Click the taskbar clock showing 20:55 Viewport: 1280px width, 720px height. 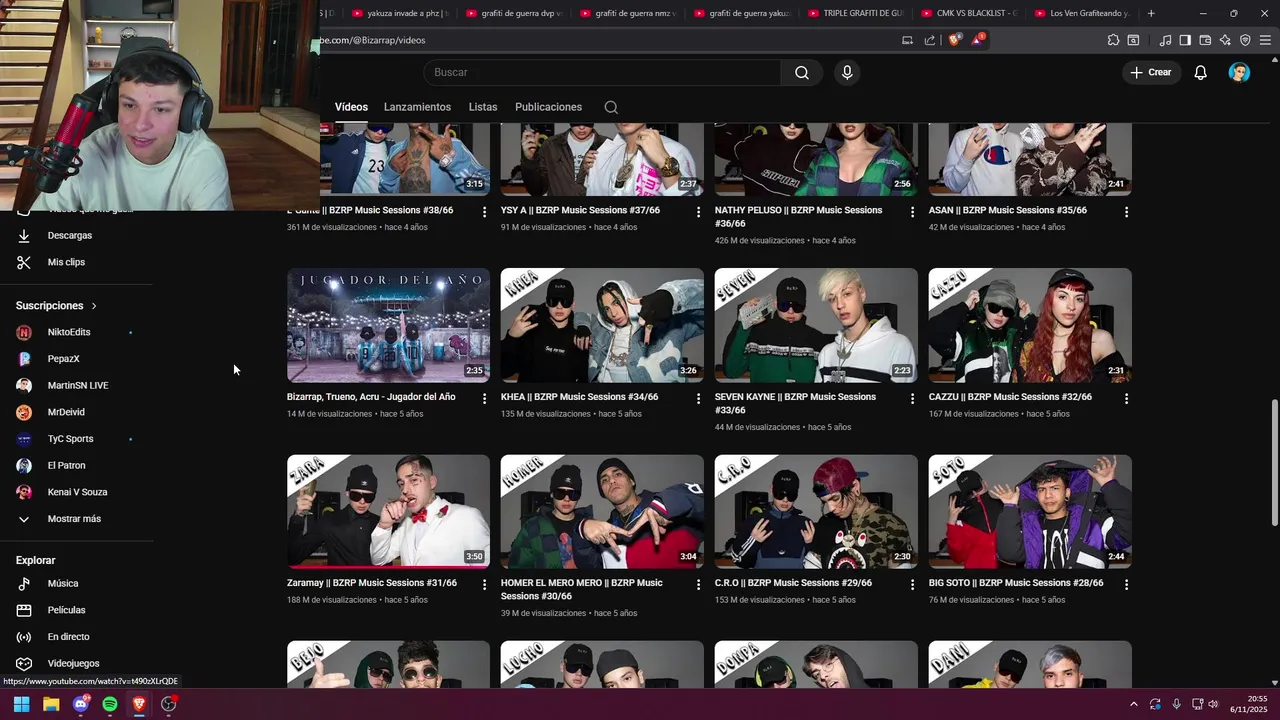[x=1250, y=704]
